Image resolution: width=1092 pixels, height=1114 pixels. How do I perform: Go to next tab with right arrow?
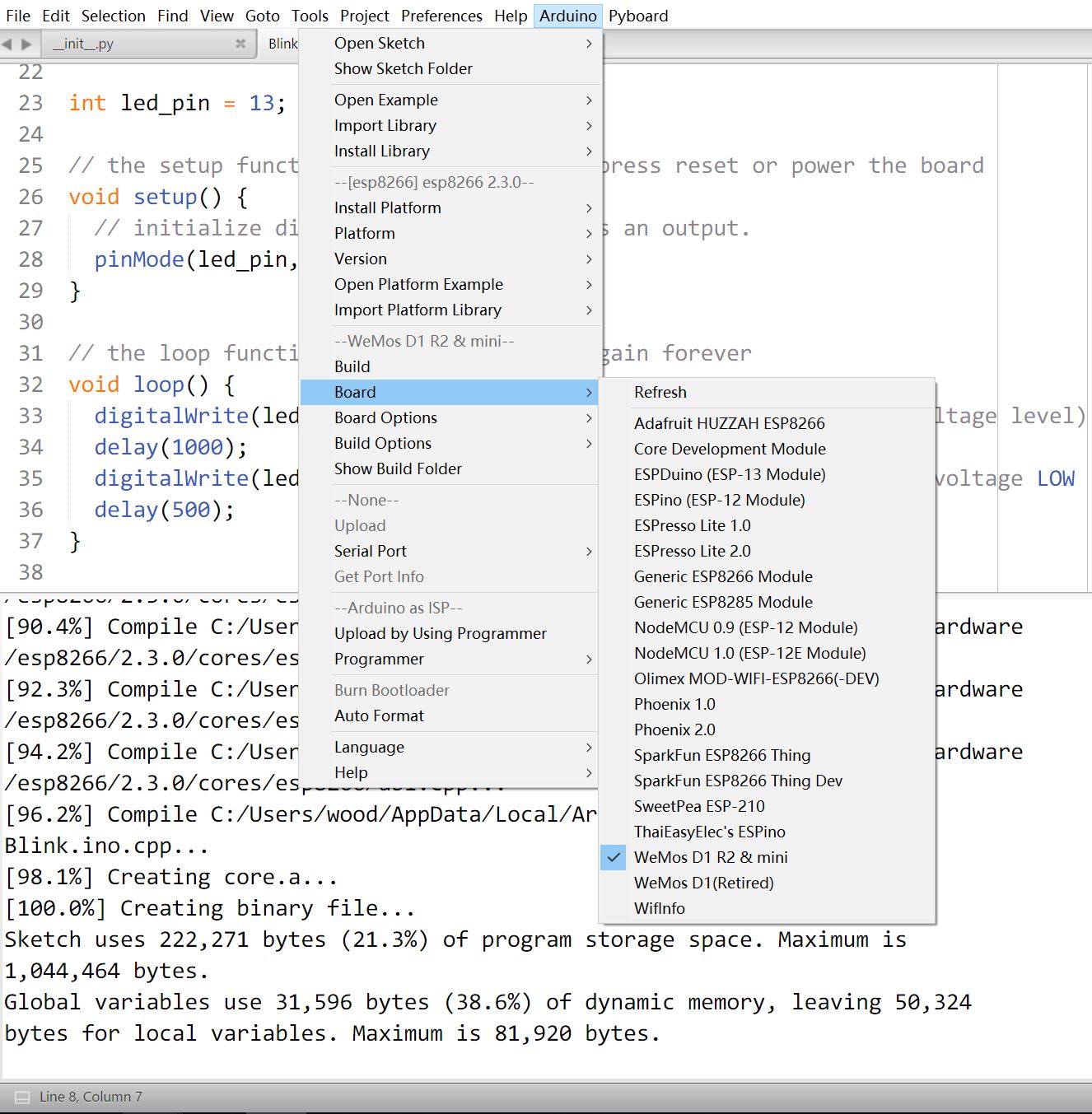(26, 44)
